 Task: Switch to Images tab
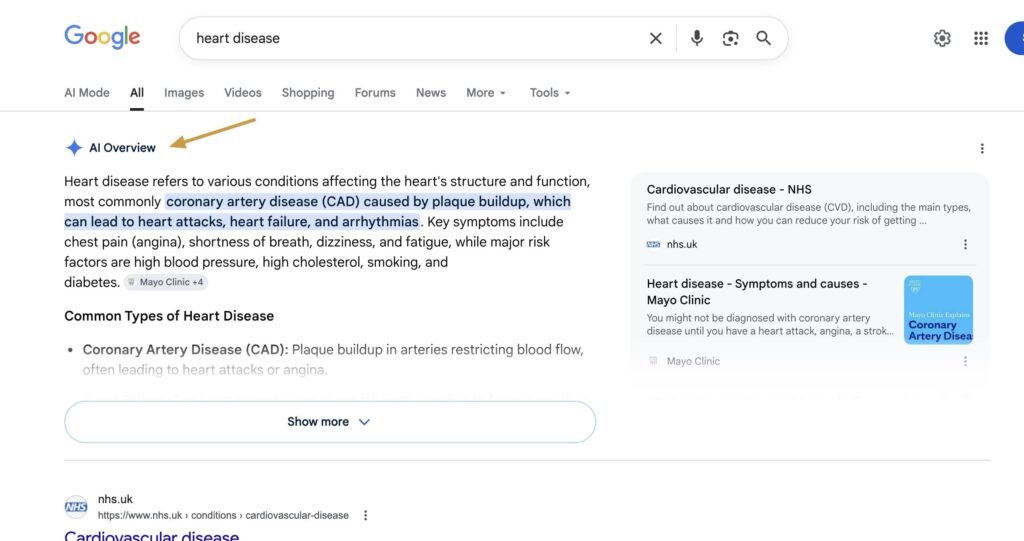click(184, 93)
